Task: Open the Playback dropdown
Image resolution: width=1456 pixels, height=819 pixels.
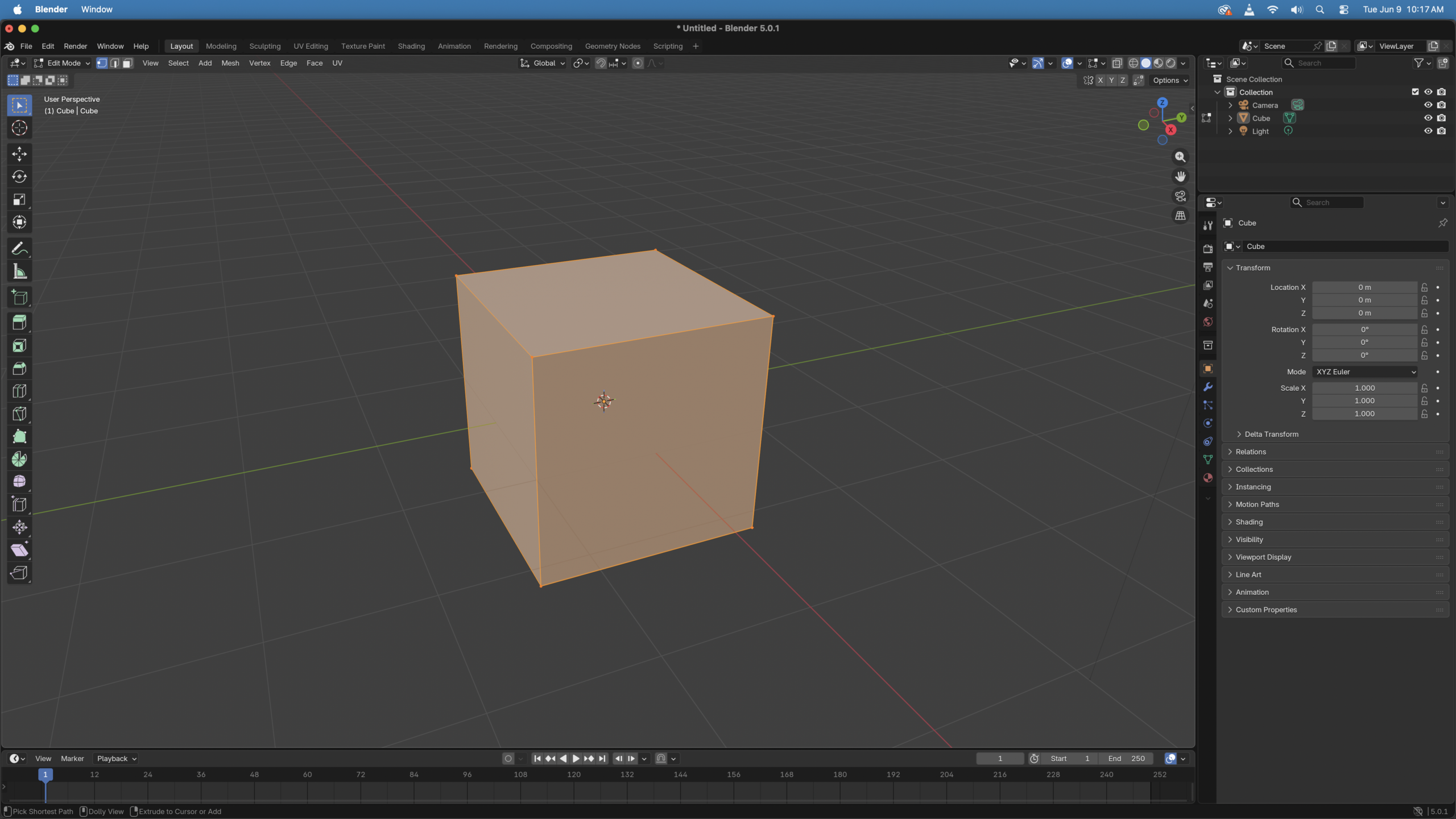Action: (x=116, y=759)
